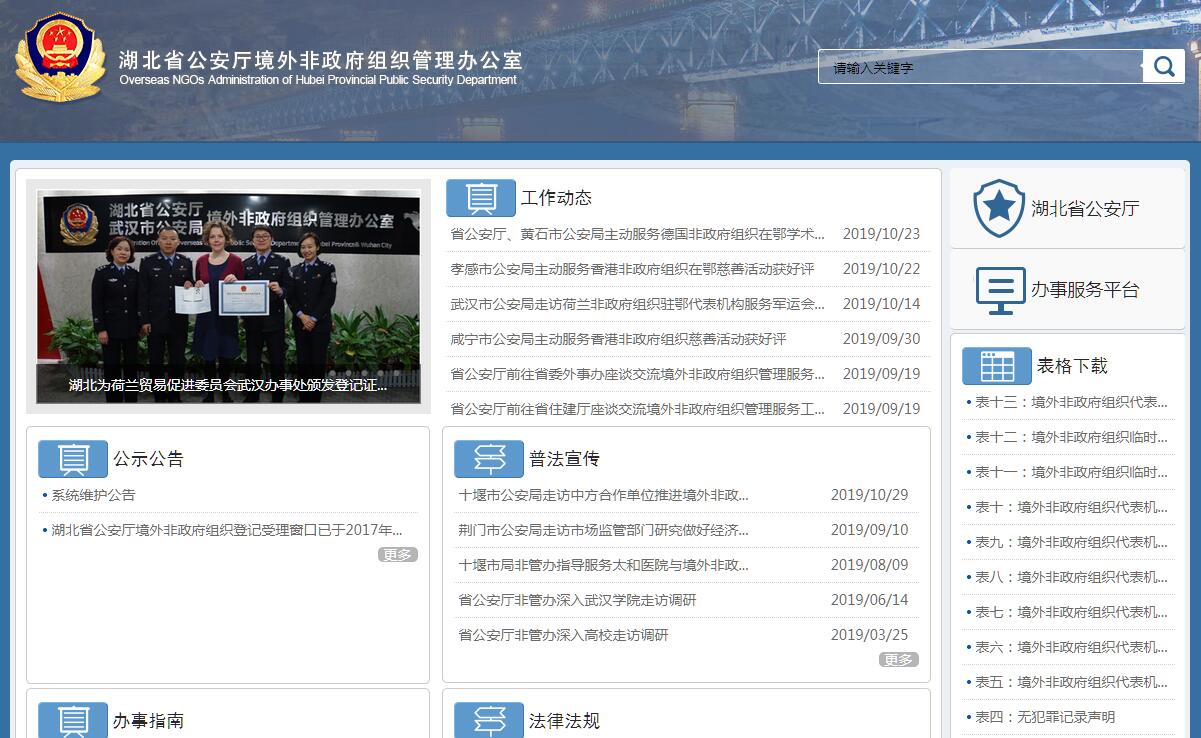Image resolution: width=1201 pixels, height=738 pixels.
Task: Click the 办事指南 section icon
Action: 72,720
